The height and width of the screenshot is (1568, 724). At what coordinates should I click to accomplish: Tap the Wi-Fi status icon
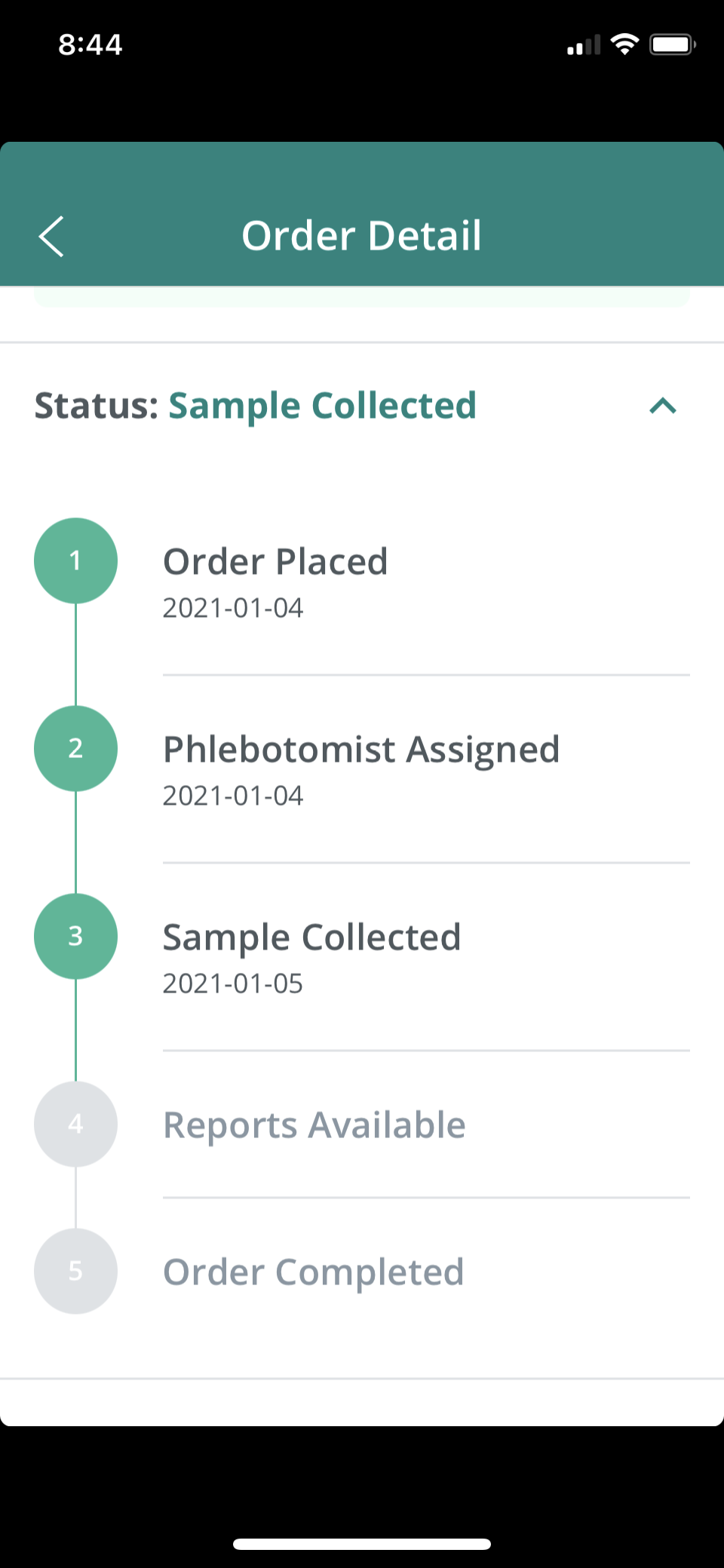624,44
